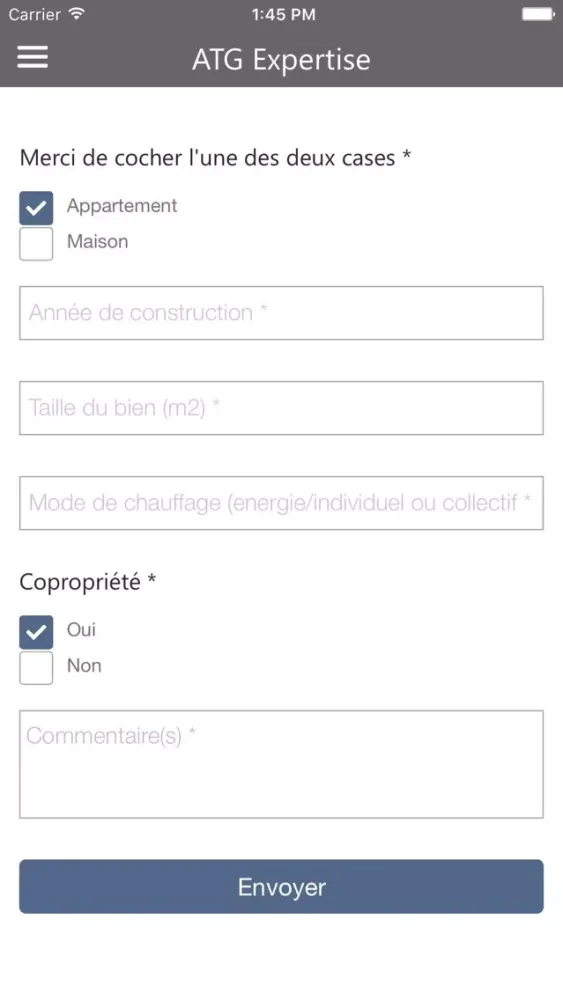Tap the Wi-Fi signal icon in status bar
This screenshot has width=563, height=1000.
tap(77, 13)
